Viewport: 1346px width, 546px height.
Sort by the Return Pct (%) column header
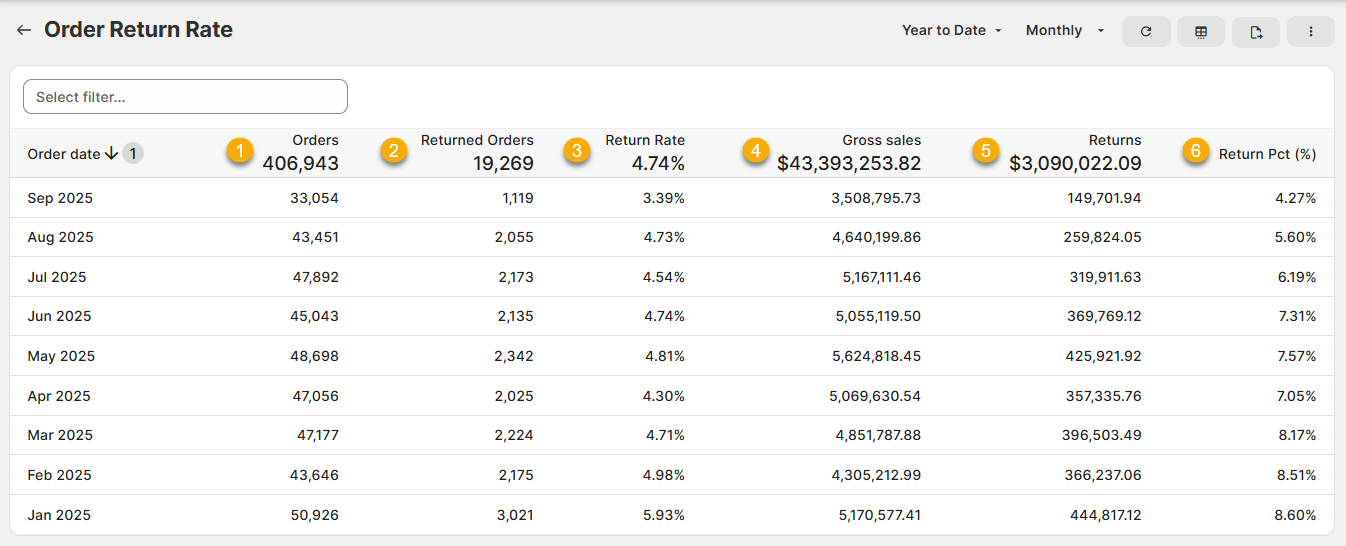coord(1266,154)
